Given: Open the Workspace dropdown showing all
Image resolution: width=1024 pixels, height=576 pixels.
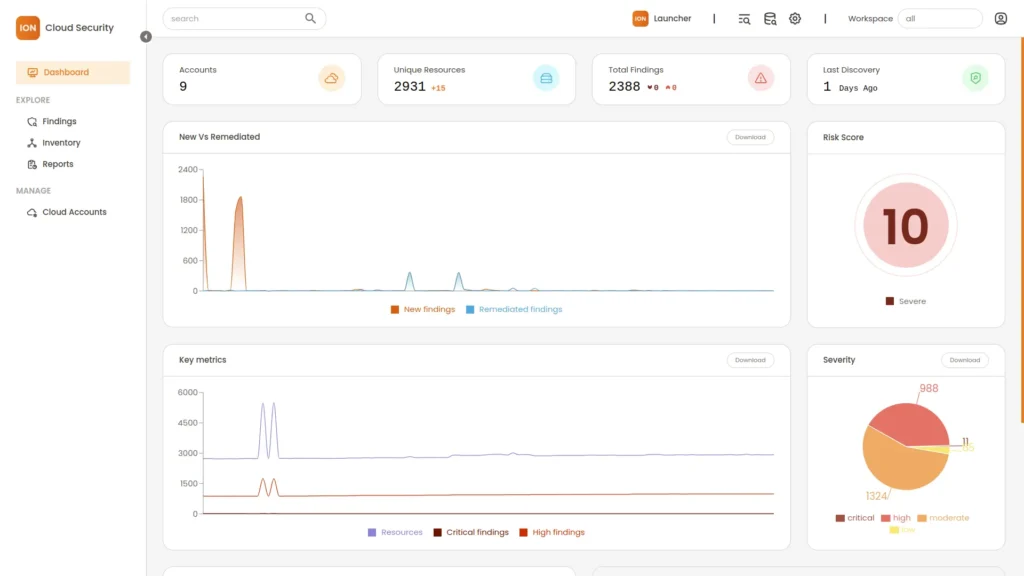Looking at the screenshot, I should pos(940,18).
